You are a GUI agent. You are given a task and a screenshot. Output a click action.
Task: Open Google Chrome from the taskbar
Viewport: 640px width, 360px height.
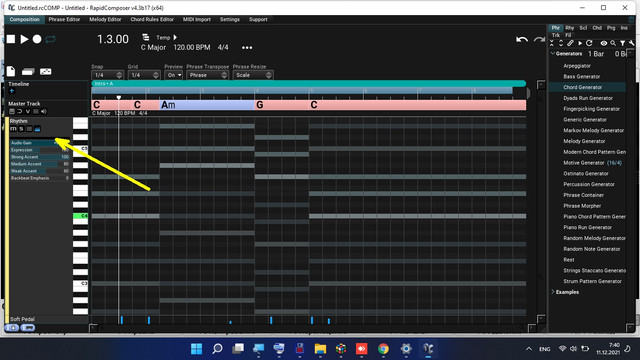(x=383, y=349)
